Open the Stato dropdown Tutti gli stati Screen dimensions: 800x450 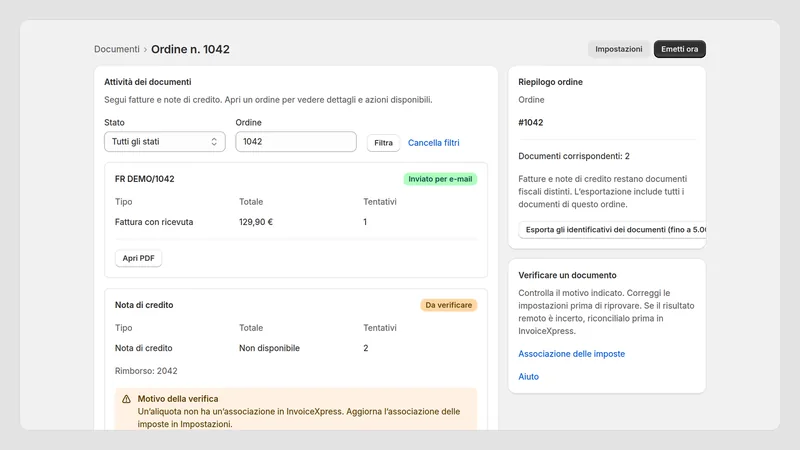(x=164, y=142)
